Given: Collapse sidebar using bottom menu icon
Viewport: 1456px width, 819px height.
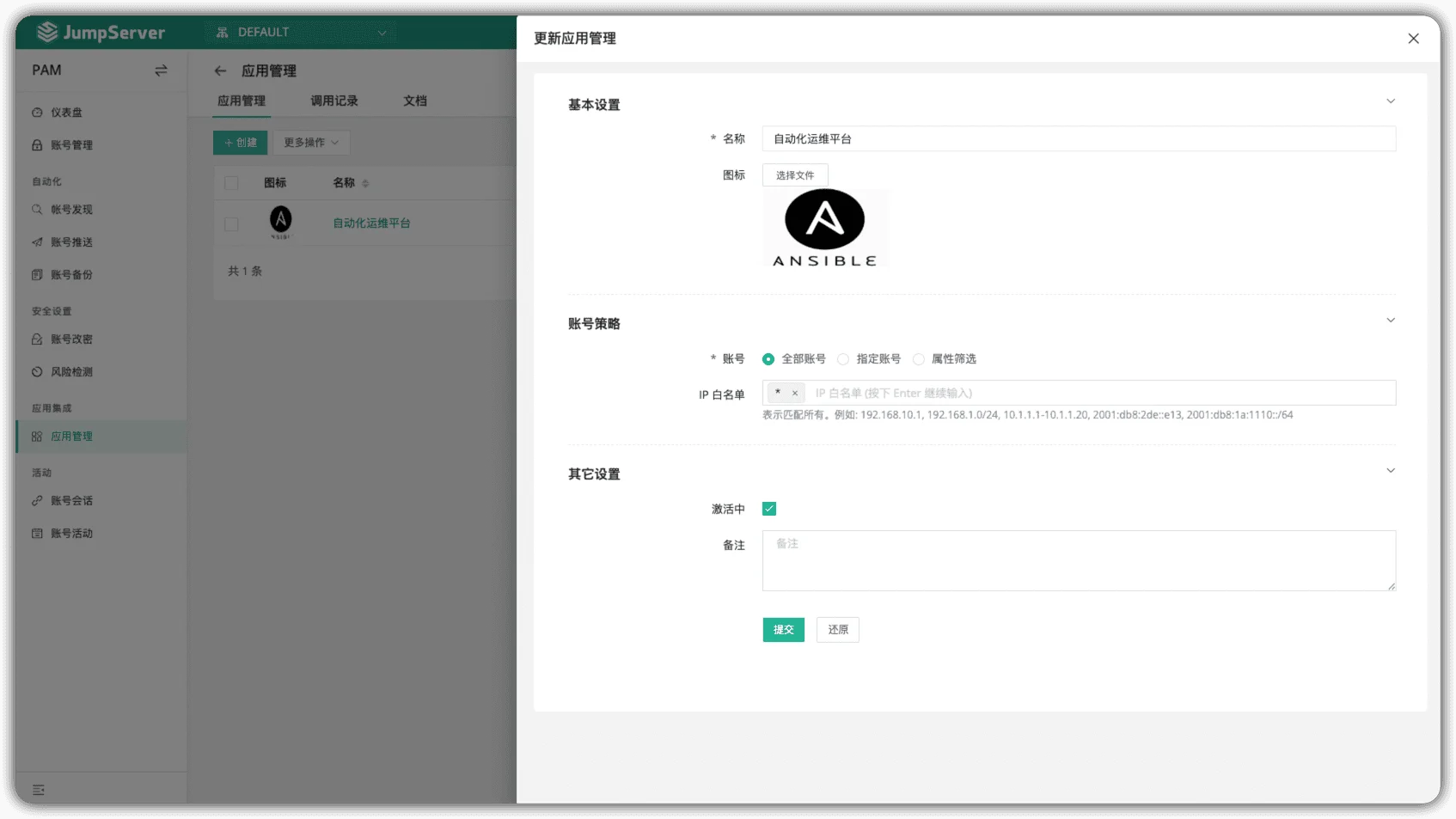Looking at the screenshot, I should coord(39,790).
